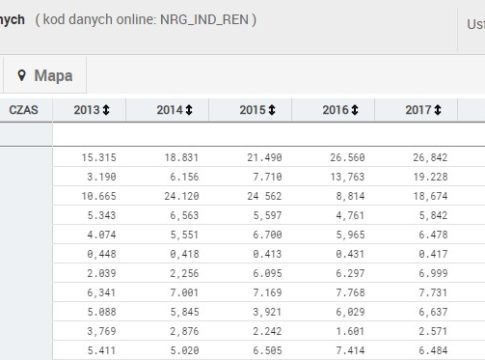
Task: Click cell value 7.731
Action: pos(433,293)
